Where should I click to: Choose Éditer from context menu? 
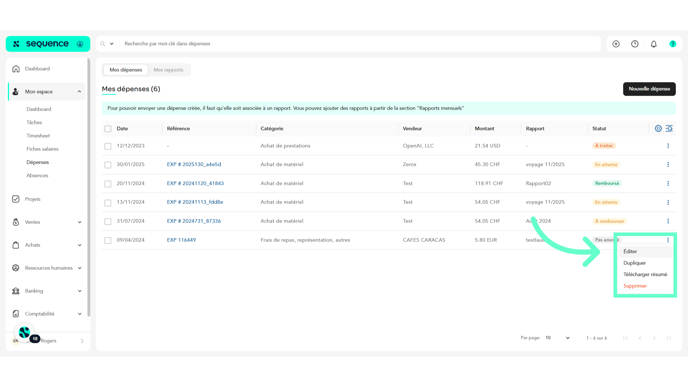tap(645, 251)
